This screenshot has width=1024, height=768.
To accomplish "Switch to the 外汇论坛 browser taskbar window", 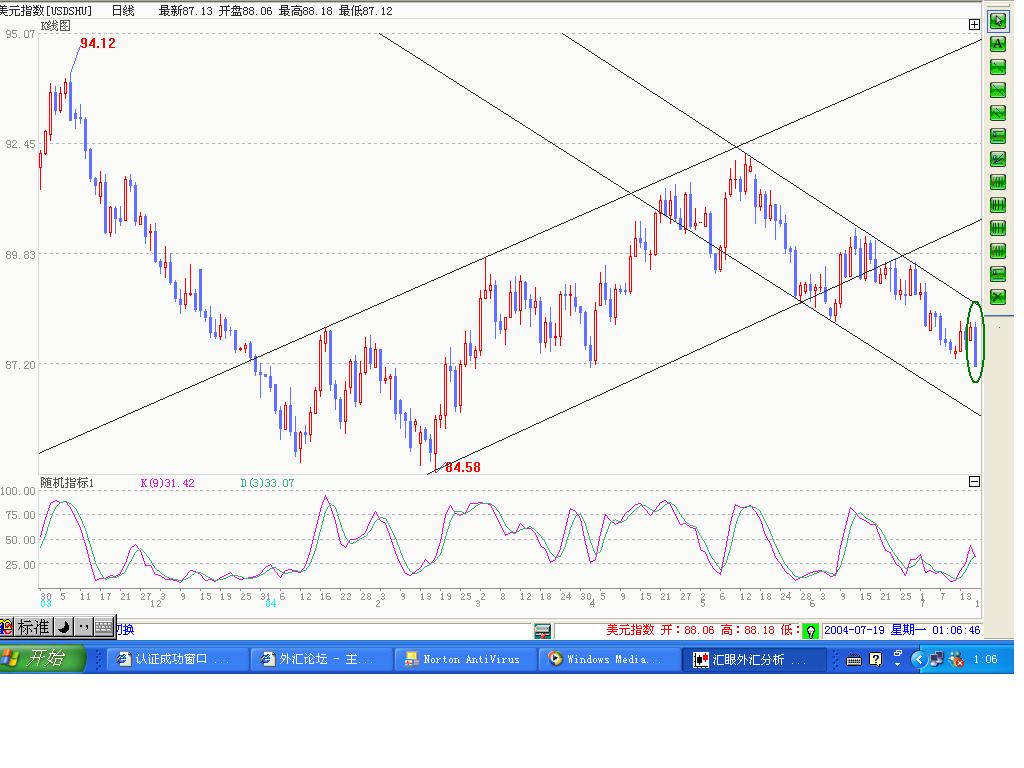I will (x=321, y=660).
